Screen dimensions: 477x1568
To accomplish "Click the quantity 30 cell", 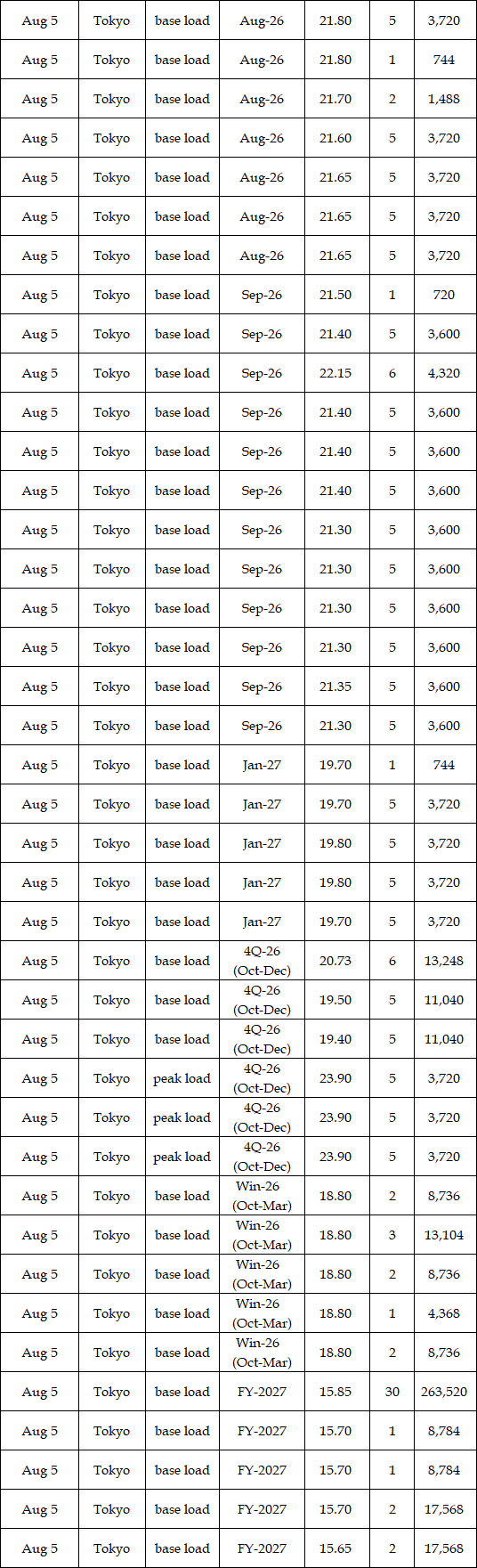I will click(392, 1392).
